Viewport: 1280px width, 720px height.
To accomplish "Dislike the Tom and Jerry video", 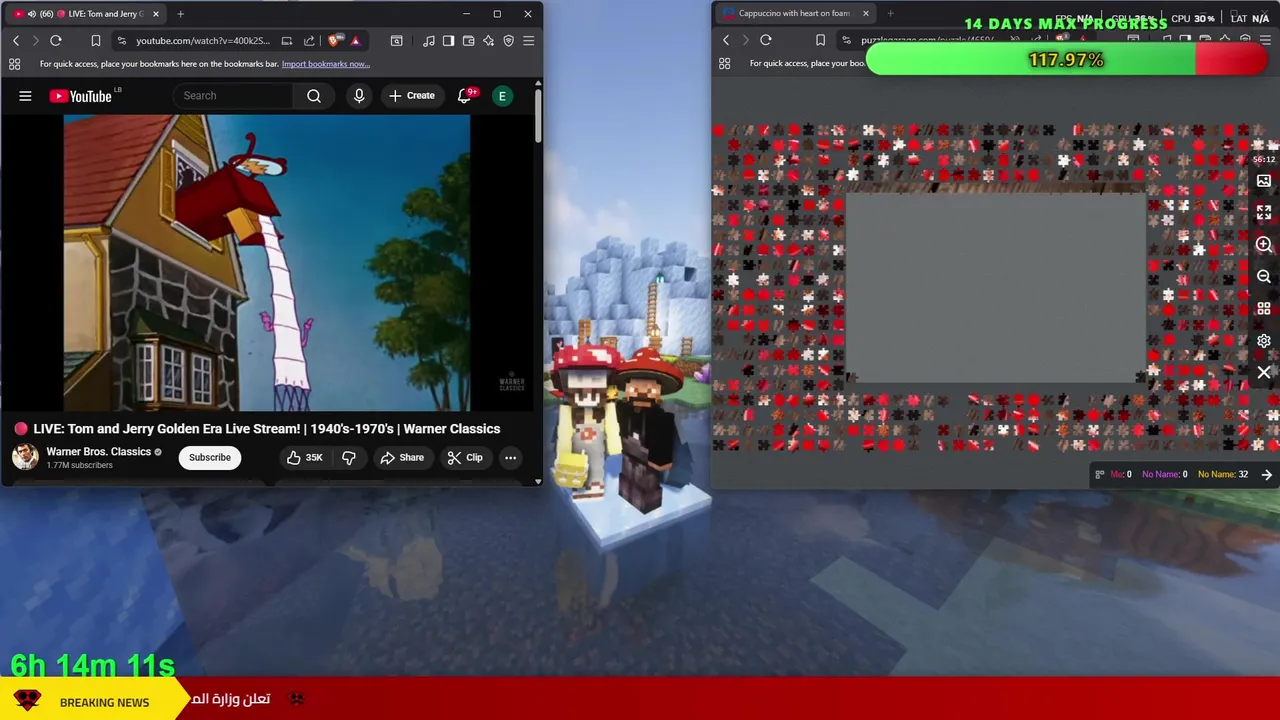I will tap(349, 457).
